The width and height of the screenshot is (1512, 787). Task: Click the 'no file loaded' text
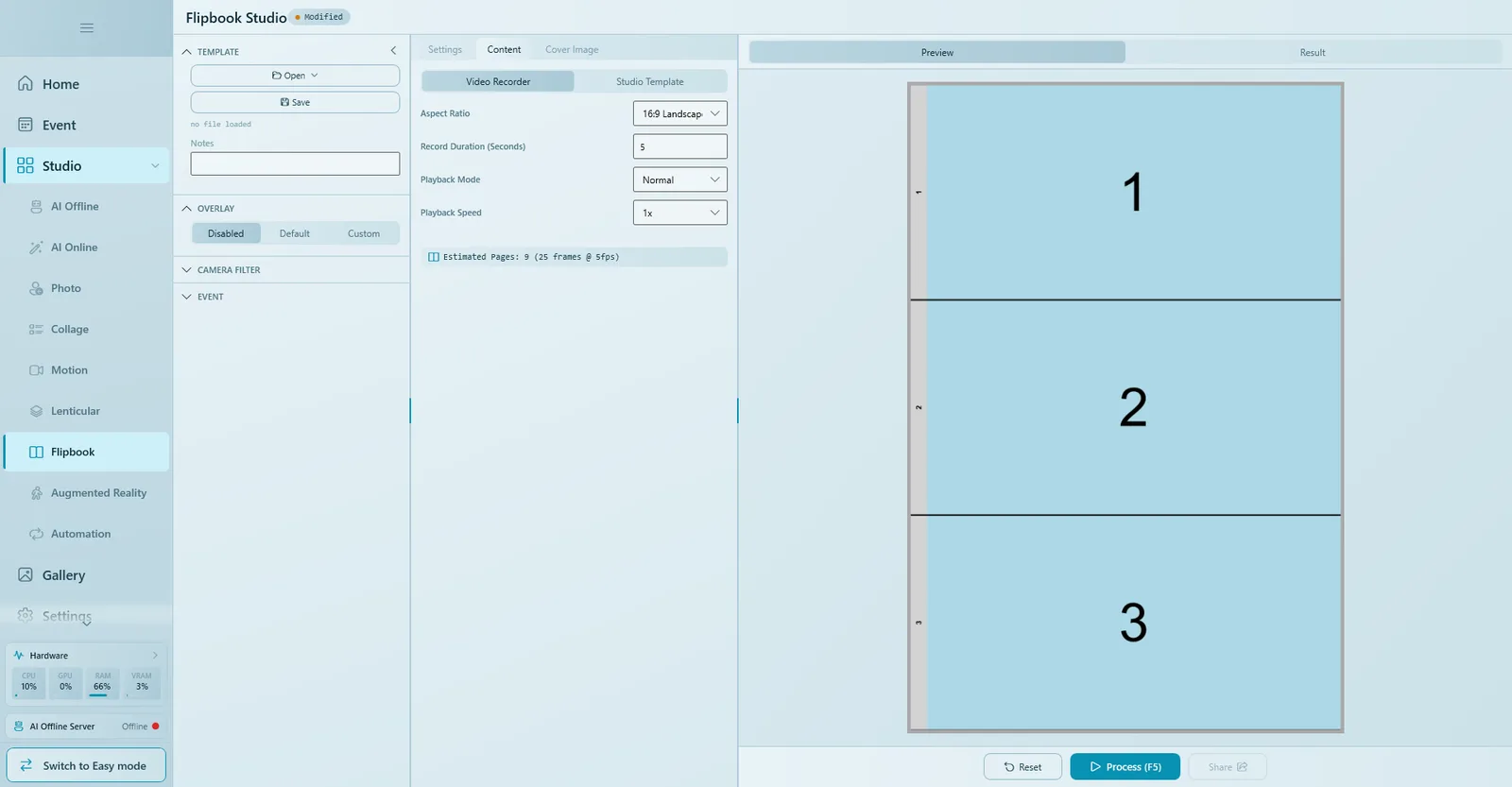tap(221, 124)
